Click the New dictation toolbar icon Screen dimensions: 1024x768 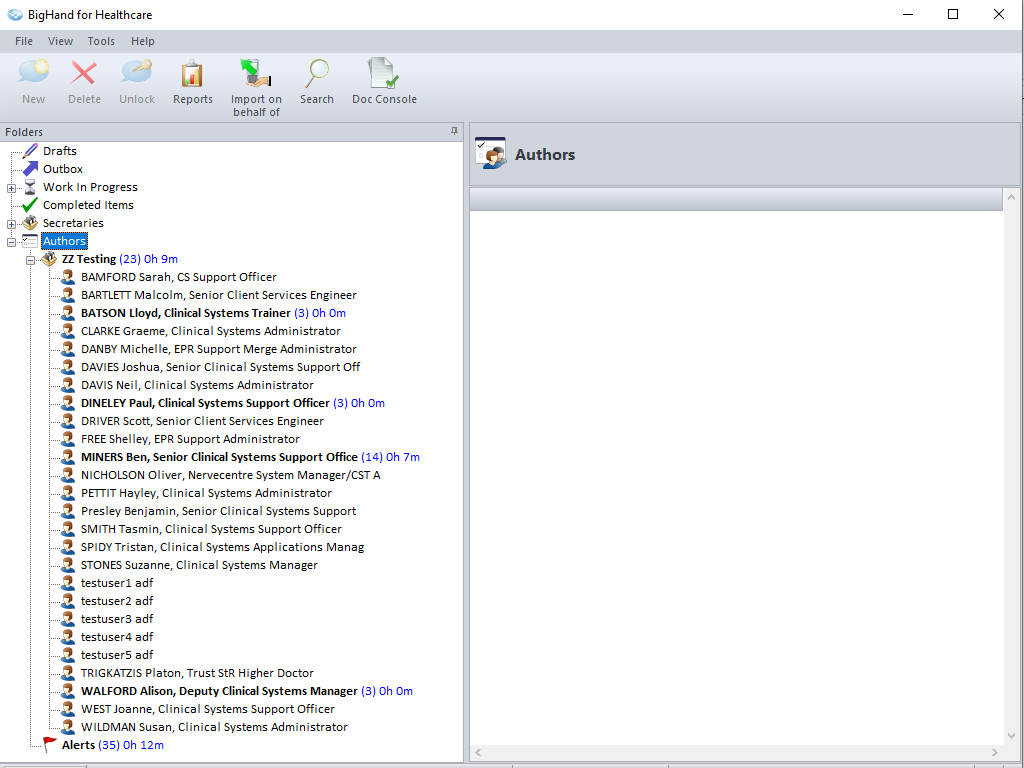tap(33, 72)
